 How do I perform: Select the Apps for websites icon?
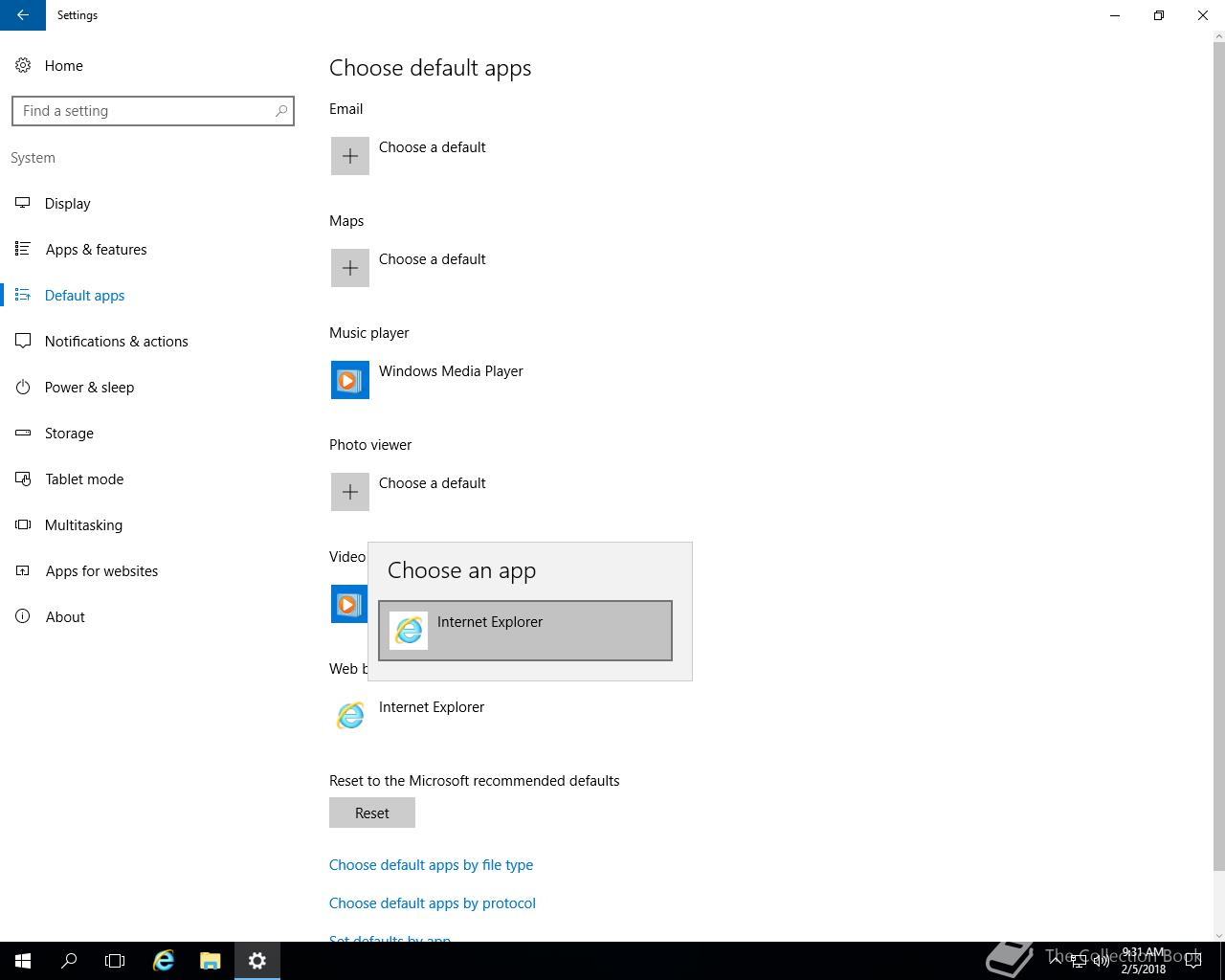pyautogui.click(x=23, y=570)
